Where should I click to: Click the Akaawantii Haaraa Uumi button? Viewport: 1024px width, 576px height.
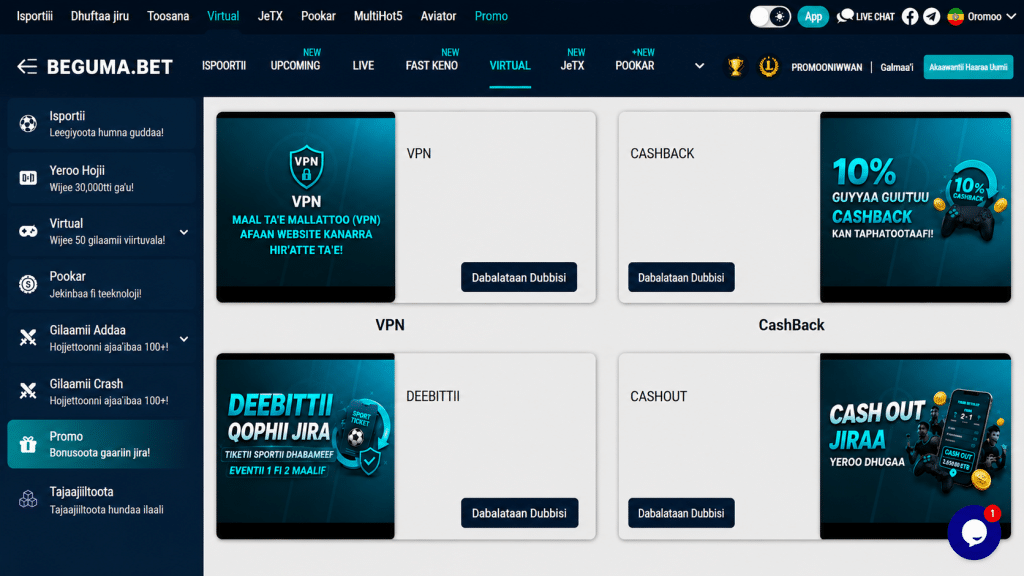[968, 67]
